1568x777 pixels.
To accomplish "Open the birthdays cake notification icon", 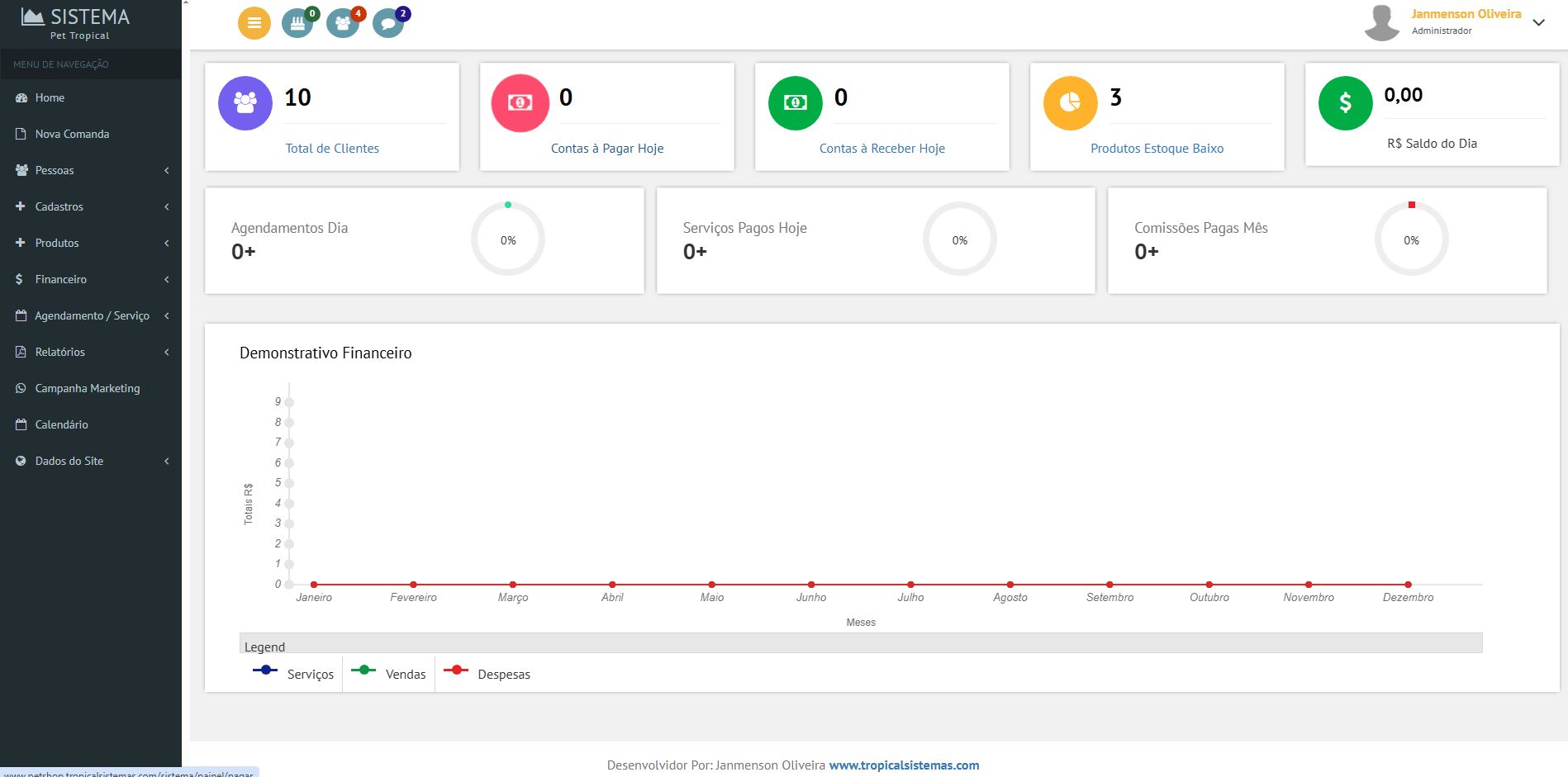I will pyautogui.click(x=297, y=23).
